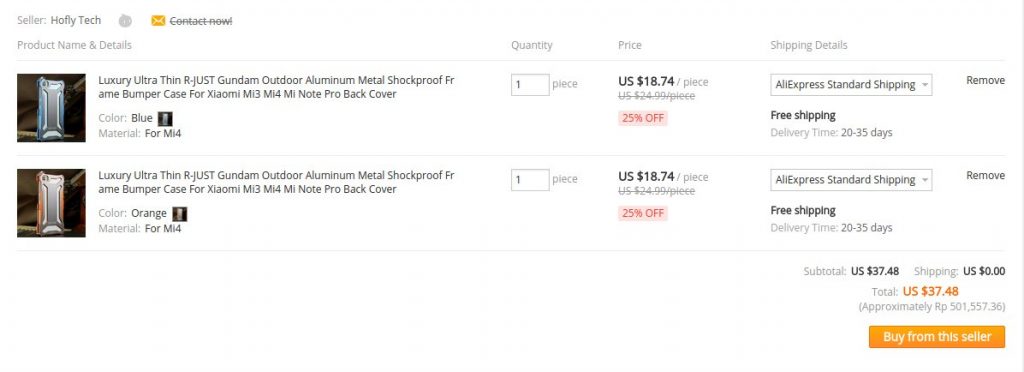
Task: Click the 25% OFF badge on the Blue case
Action: click(x=643, y=118)
